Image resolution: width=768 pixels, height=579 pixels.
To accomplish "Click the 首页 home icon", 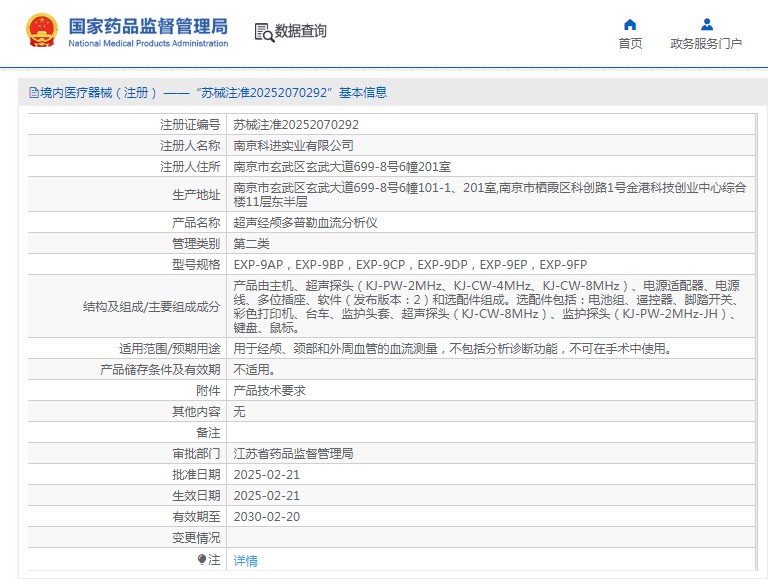I will tap(630, 24).
